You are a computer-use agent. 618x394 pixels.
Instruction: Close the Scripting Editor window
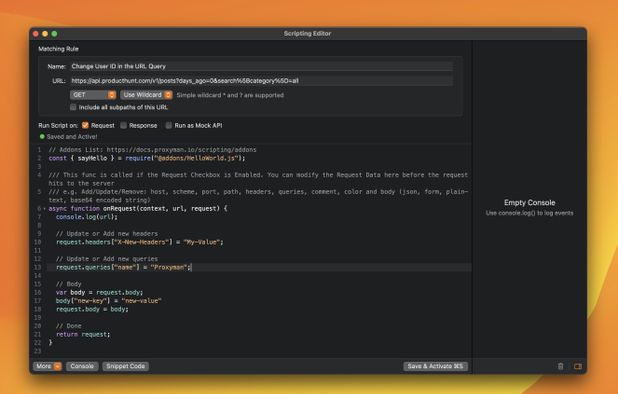(x=36, y=34)
